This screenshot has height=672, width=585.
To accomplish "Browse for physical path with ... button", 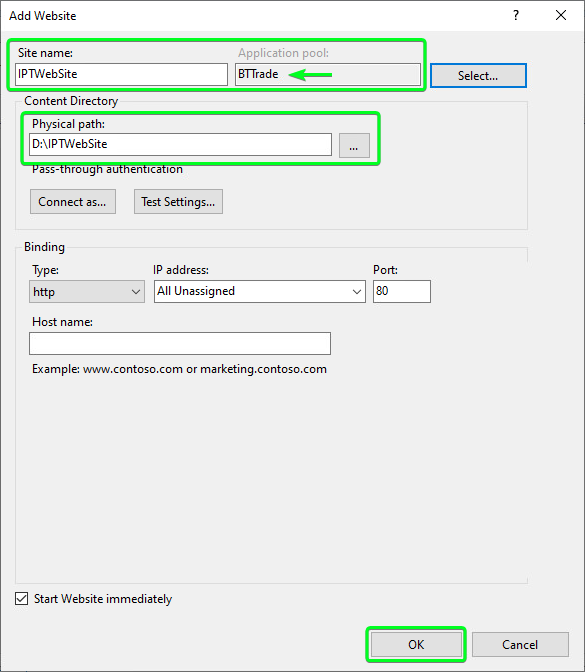I will [x=354, y=146].
